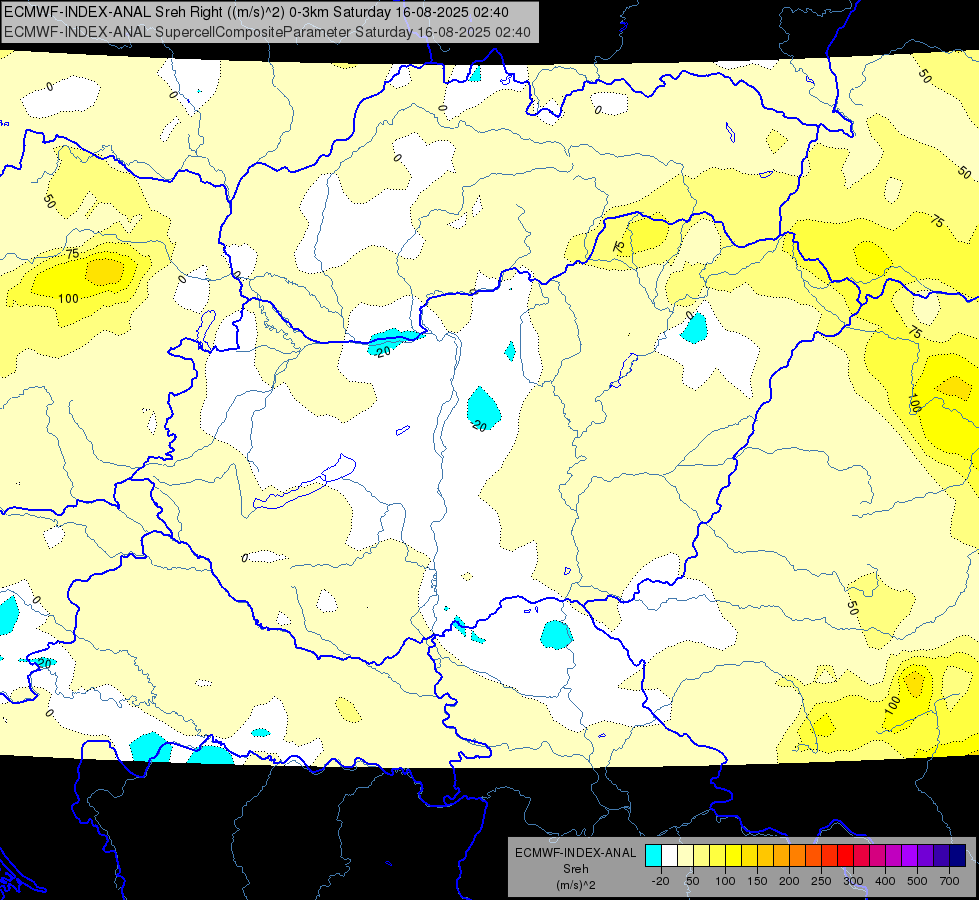Click the '100' legend scale value
The height and width of the screenshot is (900, 979).
(725, 881)
